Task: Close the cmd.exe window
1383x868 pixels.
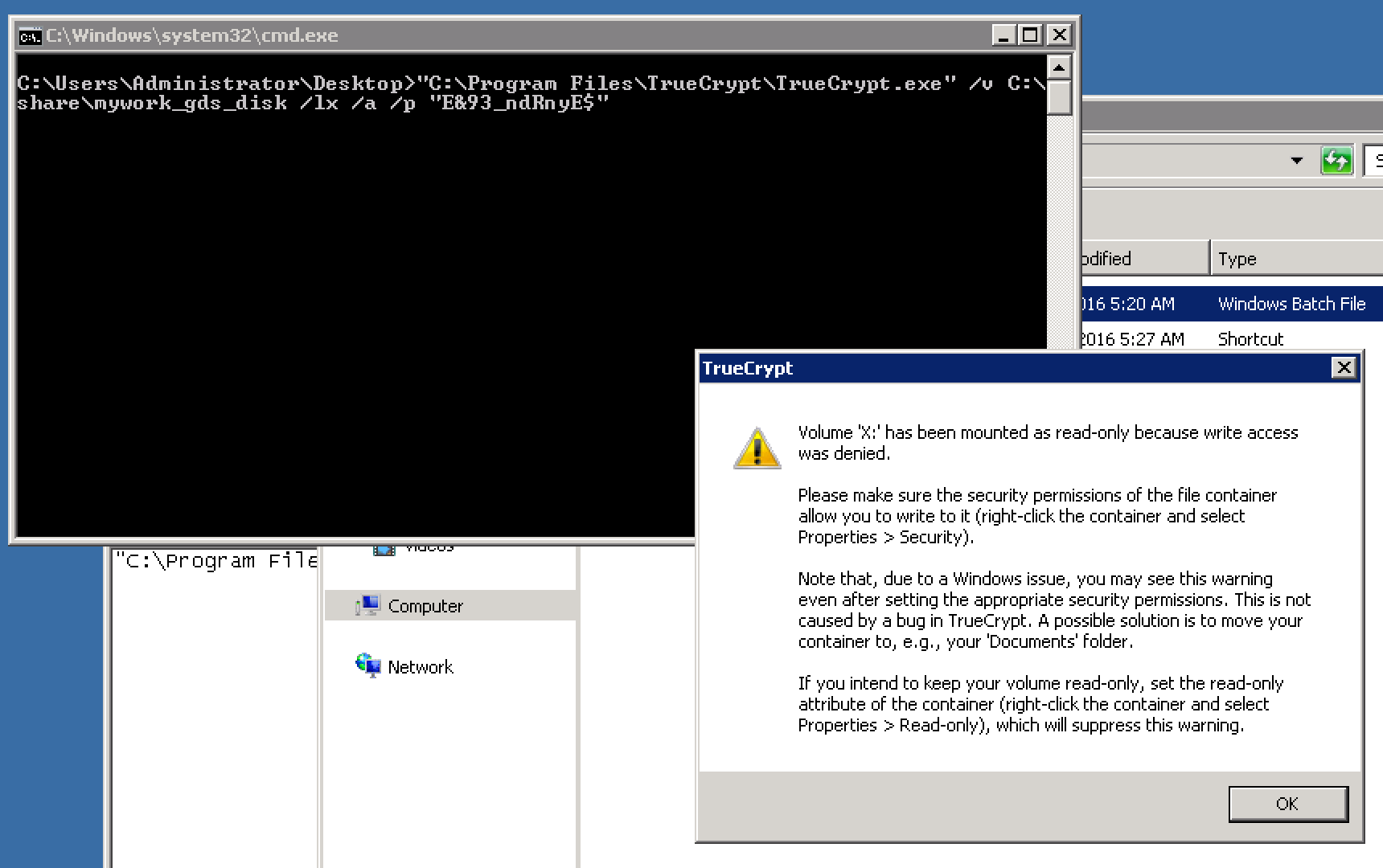Action: point(1060,35)
